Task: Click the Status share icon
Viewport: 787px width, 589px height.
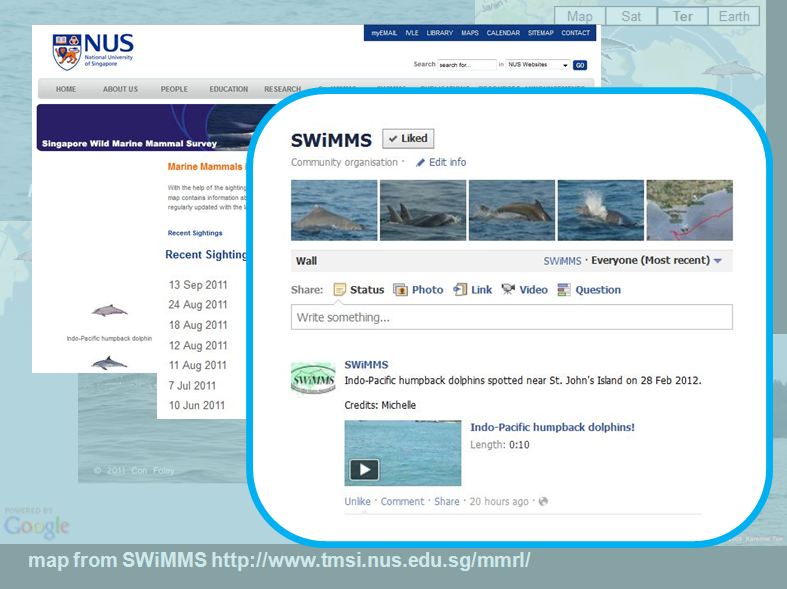Action: [340, 290]
